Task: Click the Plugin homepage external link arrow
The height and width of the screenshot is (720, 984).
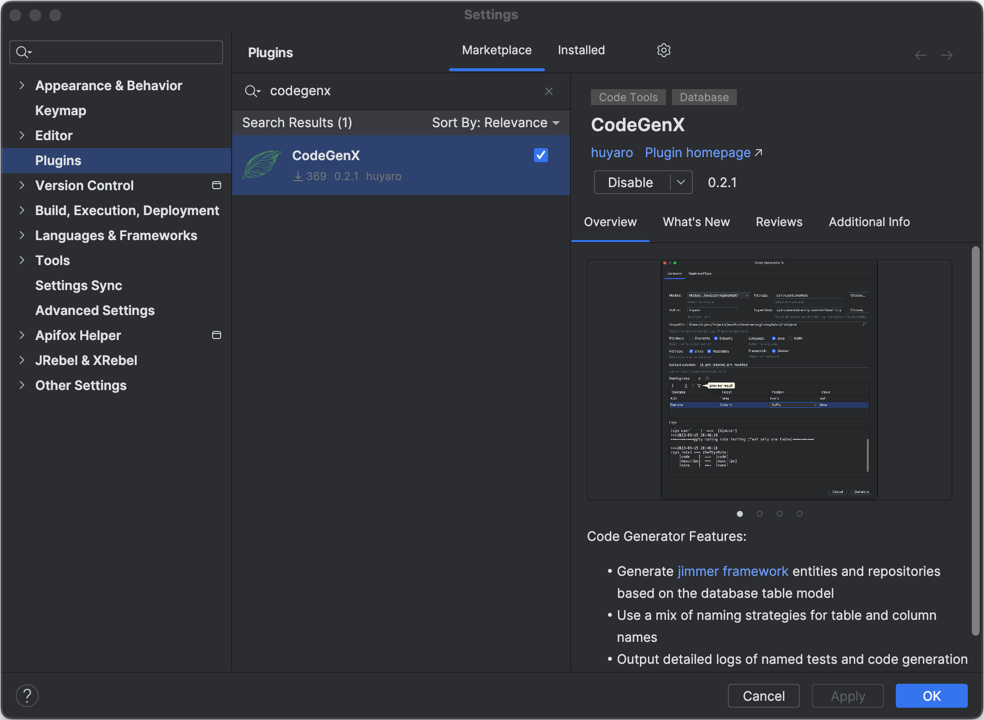Action: [x=758, y=153]
